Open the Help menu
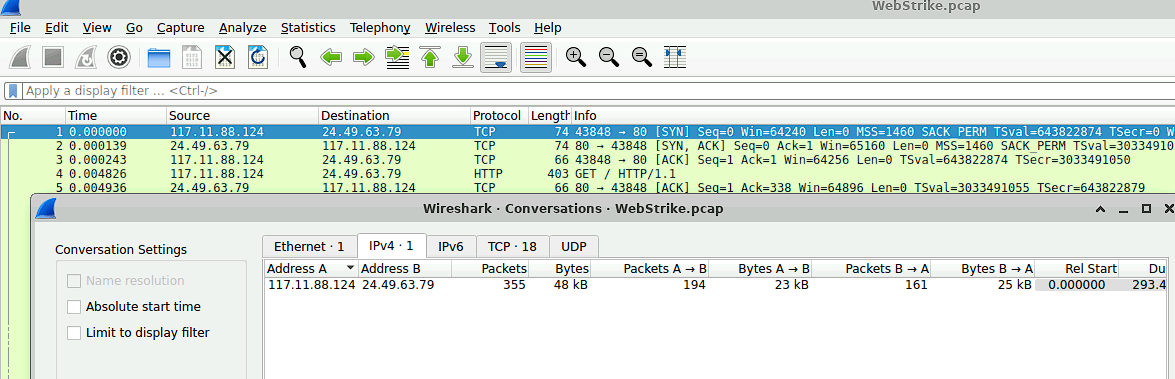 (x=548, y=28)
